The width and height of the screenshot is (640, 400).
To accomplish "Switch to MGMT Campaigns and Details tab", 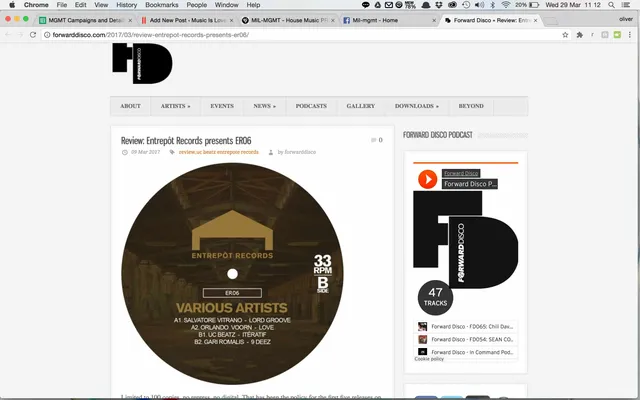I will [x=86, y=20].
